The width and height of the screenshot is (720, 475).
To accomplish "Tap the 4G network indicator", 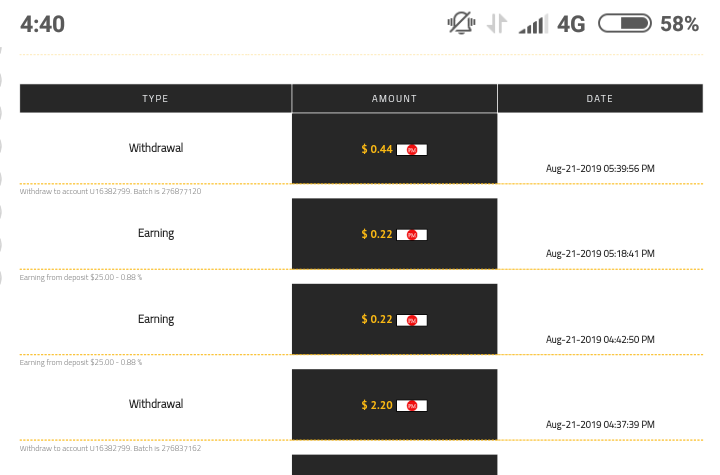I will coord(571,24).
